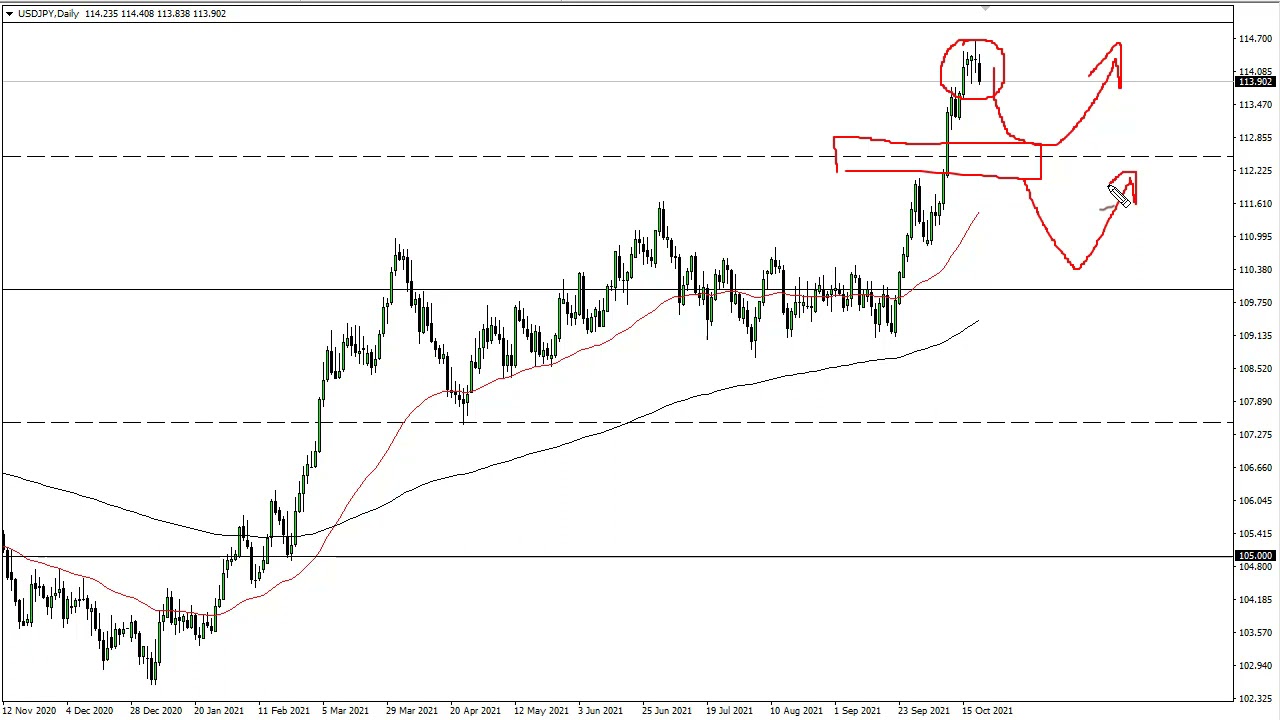Click the 11 Feb 2021 date label

(284, 711)
